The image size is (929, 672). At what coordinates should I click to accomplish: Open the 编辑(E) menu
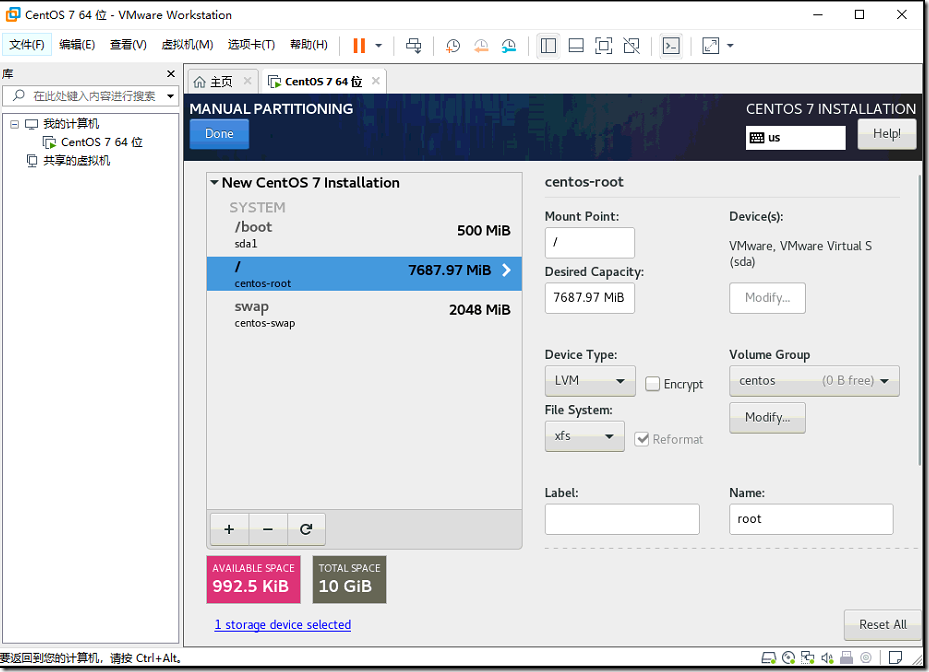point(77,45)
